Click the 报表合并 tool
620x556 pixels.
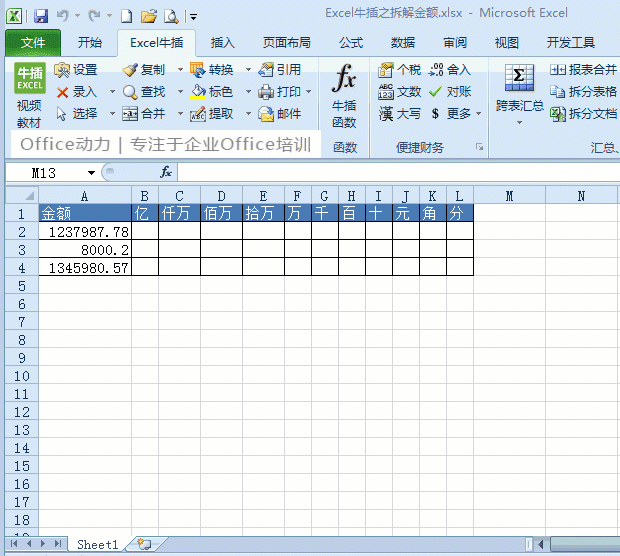[583, 70]
